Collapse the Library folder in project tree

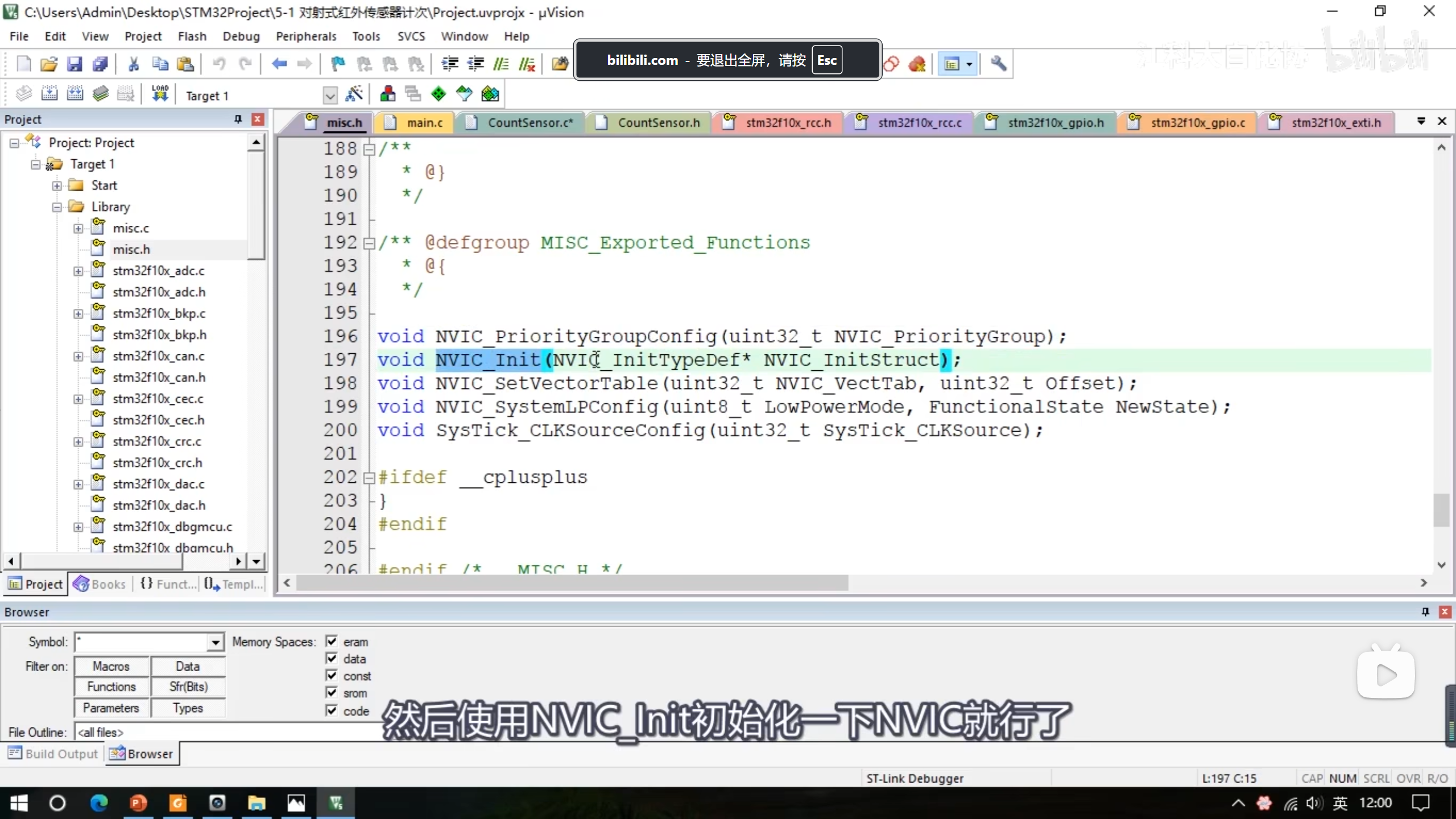(57, 207)
